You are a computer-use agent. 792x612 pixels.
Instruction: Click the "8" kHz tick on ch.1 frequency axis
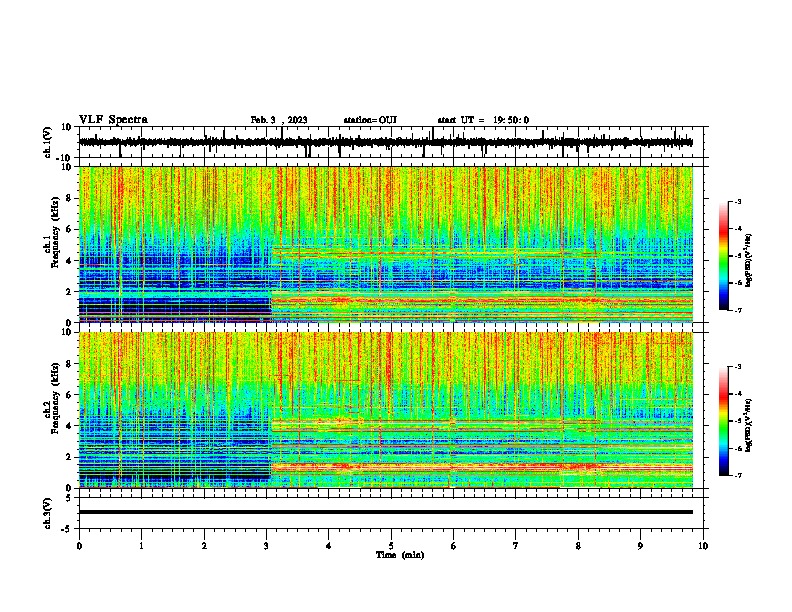click(x=69, y=198)
